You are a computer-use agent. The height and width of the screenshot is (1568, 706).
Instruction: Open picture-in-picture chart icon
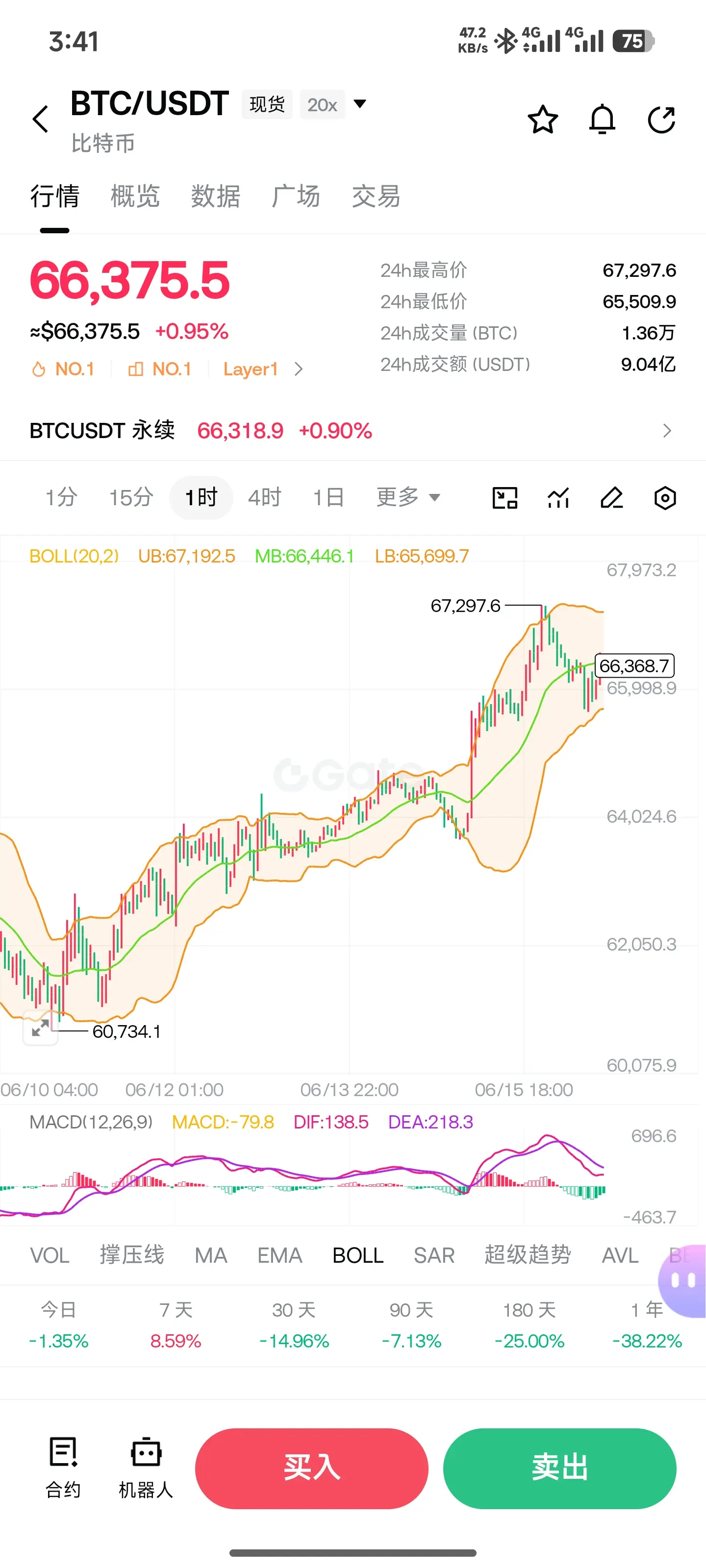point(504,498)
